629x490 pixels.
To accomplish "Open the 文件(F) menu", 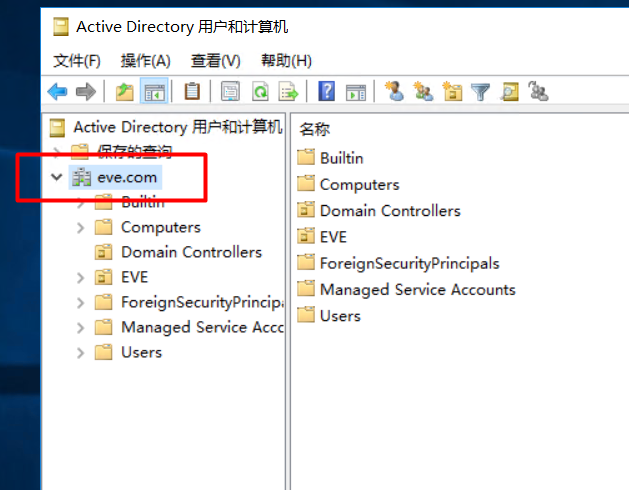I will click(77, 61).
